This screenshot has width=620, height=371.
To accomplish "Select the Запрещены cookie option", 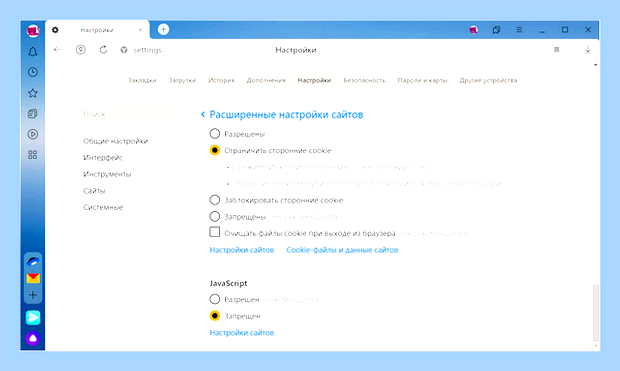I will (215, 216).
